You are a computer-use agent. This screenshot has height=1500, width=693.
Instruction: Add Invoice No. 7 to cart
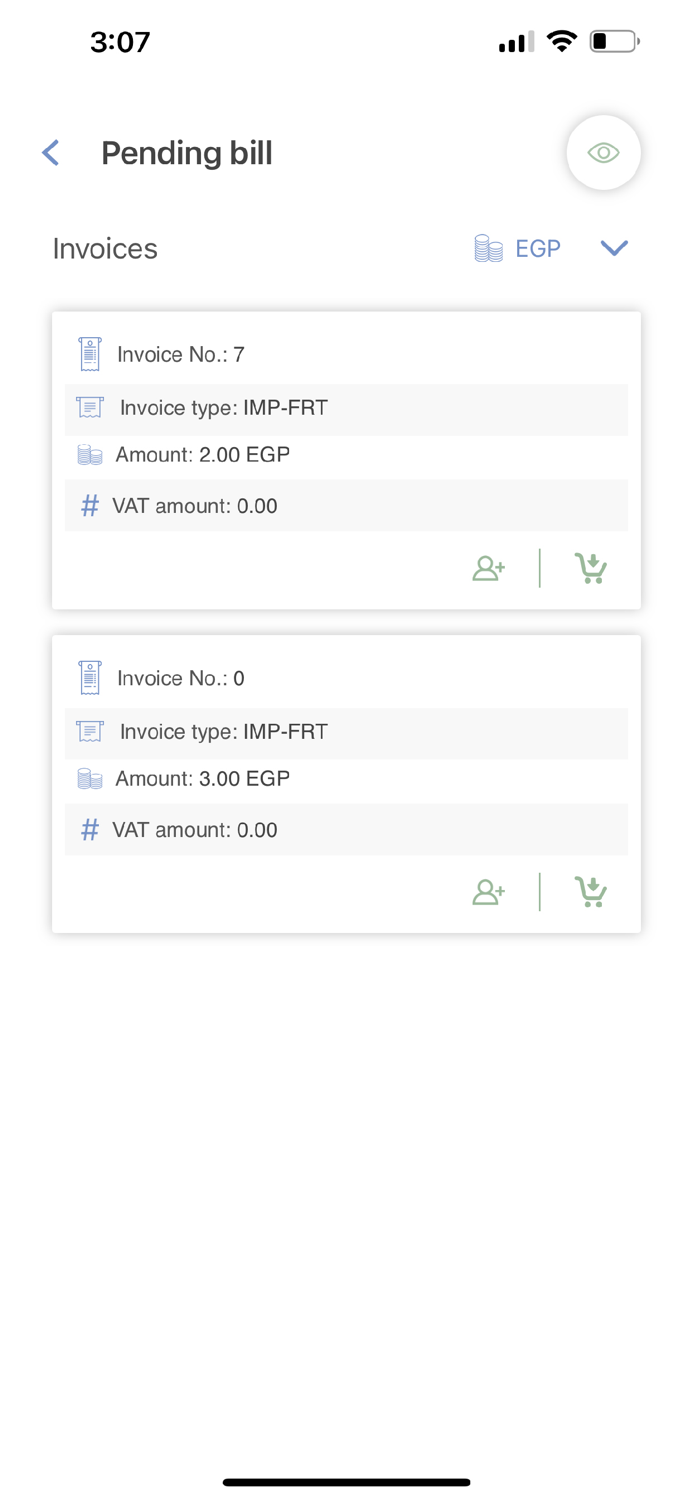[591, 568]
